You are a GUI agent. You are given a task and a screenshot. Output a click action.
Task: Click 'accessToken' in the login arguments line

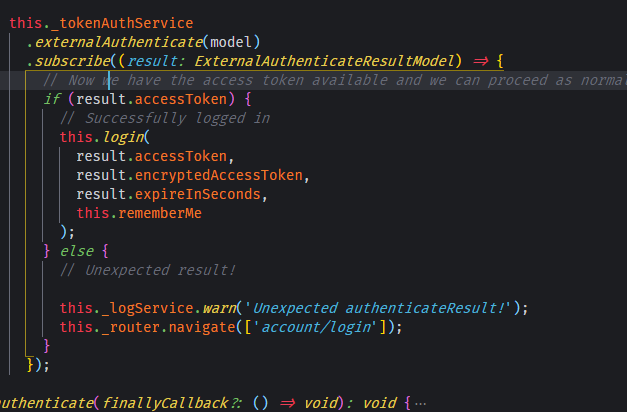coord(181,156)
